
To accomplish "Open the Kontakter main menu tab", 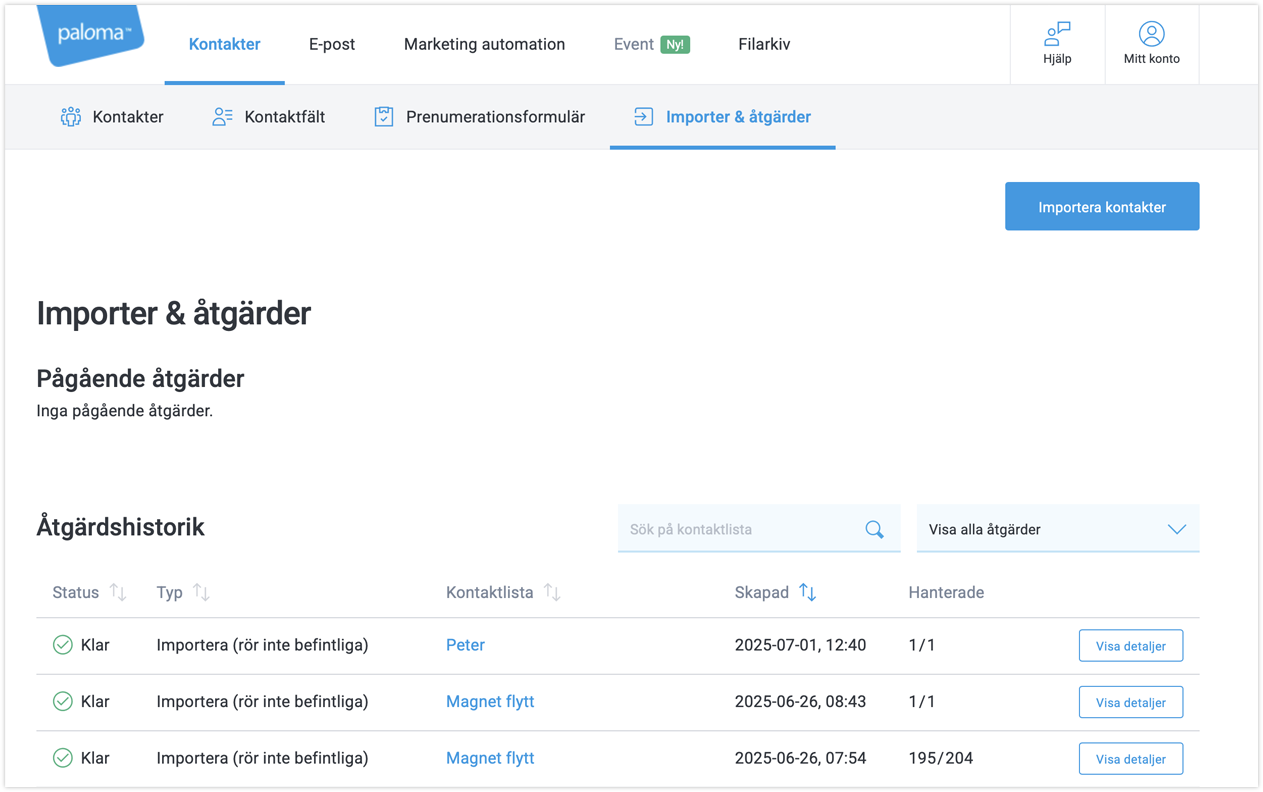I will [224, 44].
